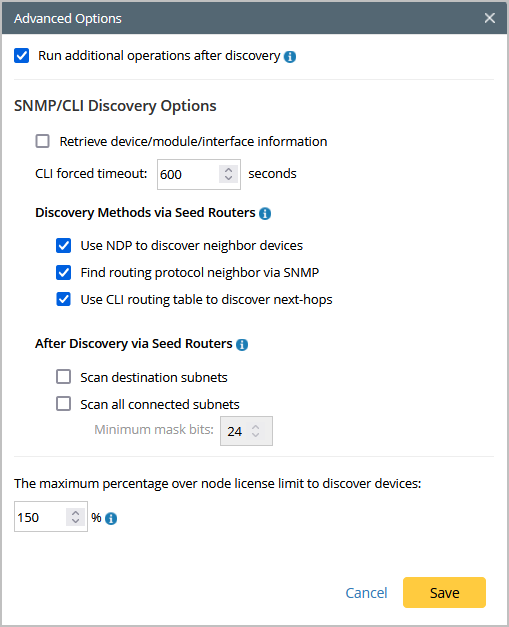Screen dimensions: 509x627
Task: Open info icon next to Discovery Methods heading
Action: [x=265, y=214]
